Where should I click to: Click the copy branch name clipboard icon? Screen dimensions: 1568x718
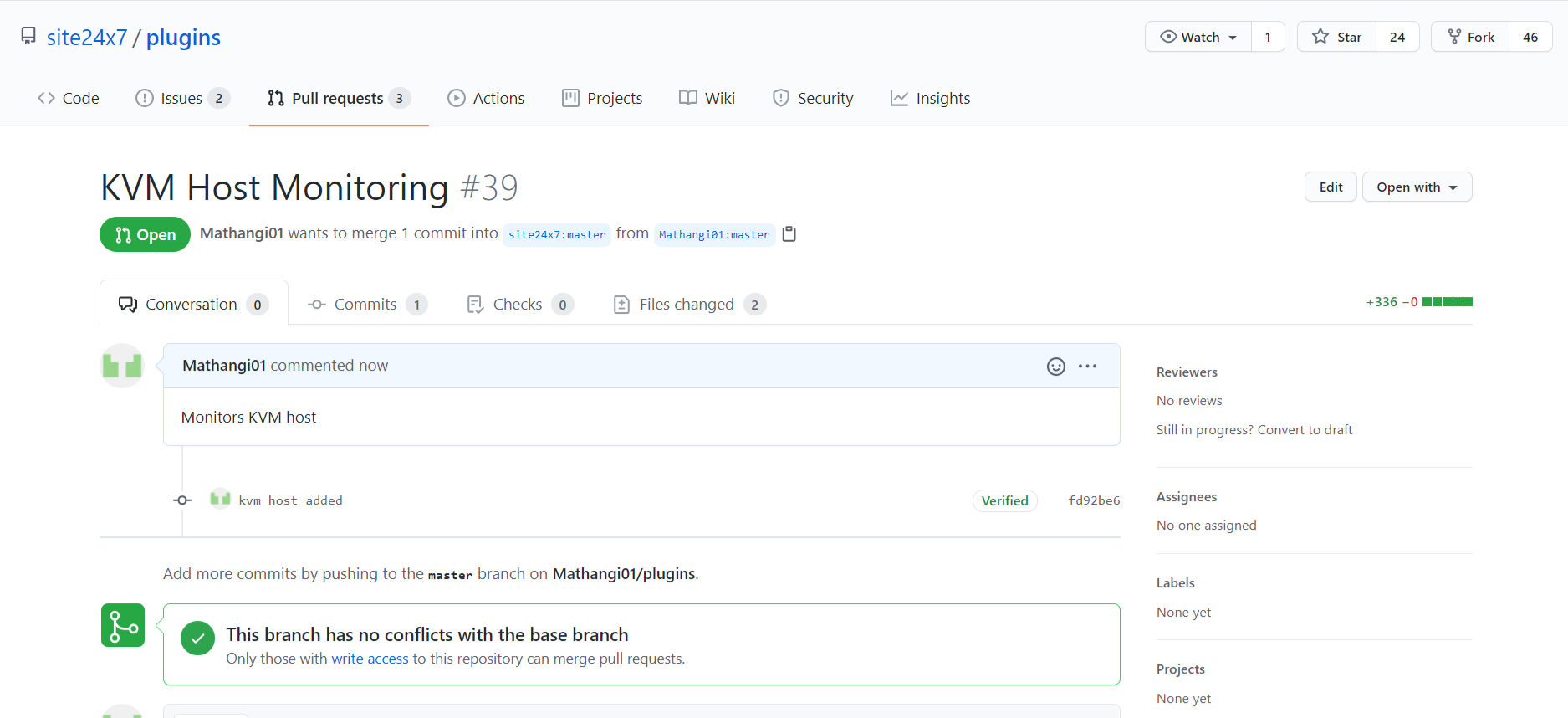pos(789,234)
